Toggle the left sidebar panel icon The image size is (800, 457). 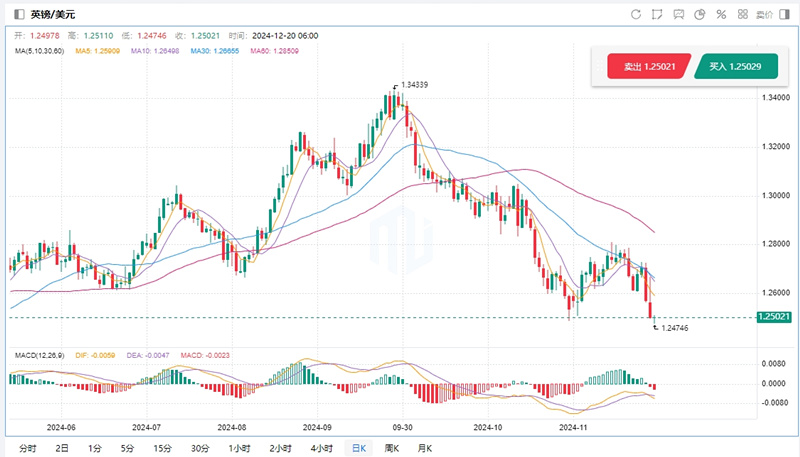pyautogui.click(x=17, y=15)
